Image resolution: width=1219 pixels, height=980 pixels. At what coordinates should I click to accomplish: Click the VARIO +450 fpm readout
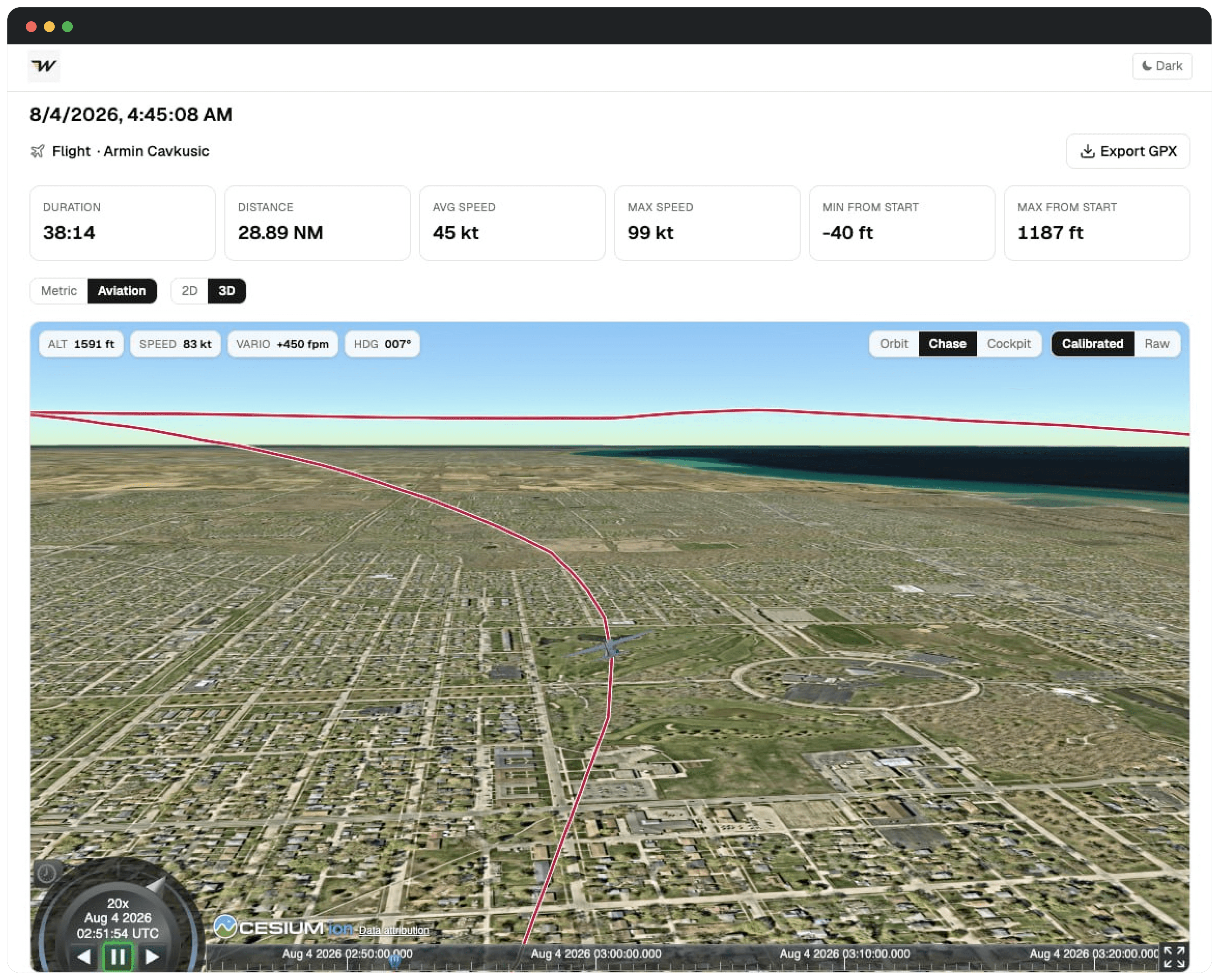tap(282, 344)
